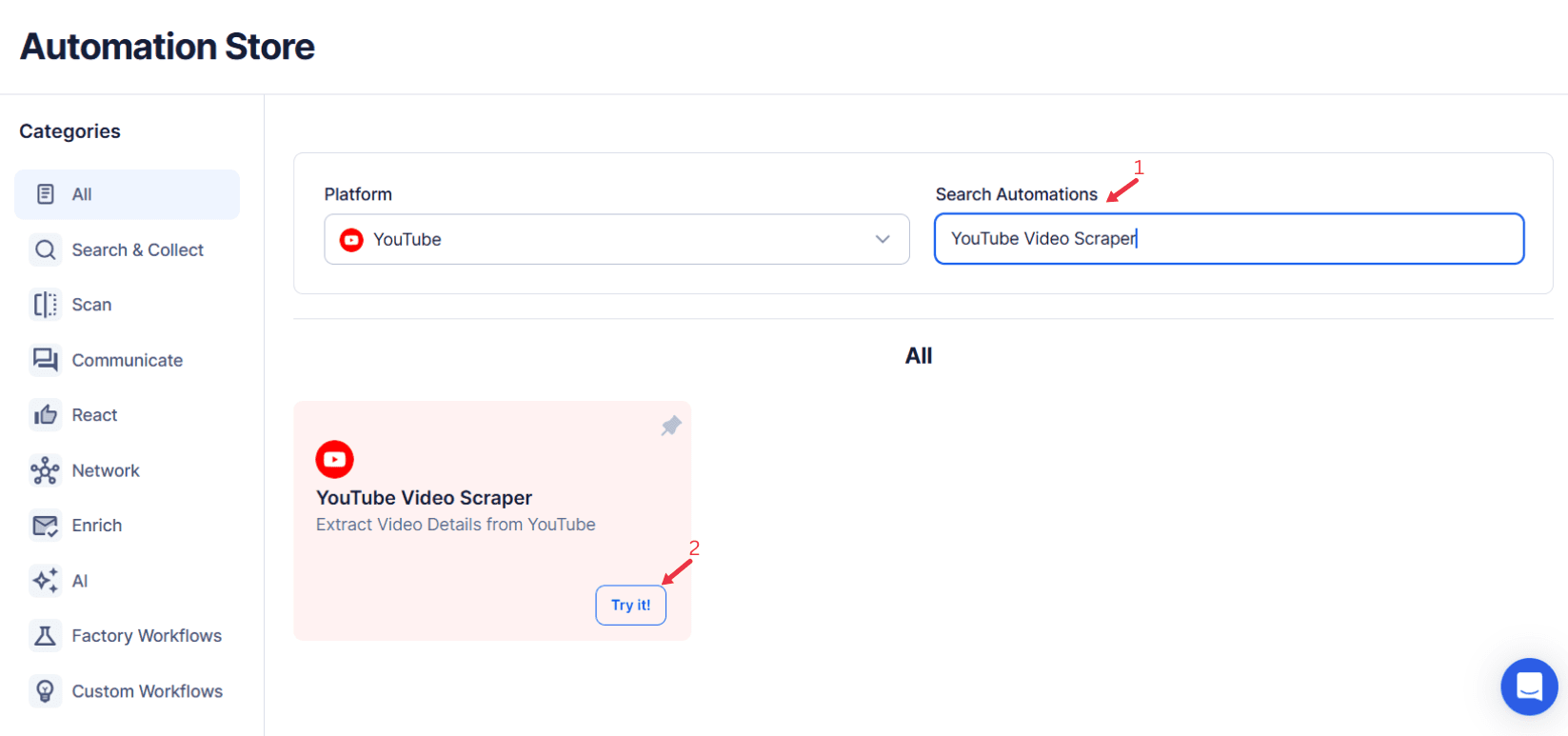1568x736 pixels.
Task: Click the Enrich envelope icon
Action: pyautogui.click(x=45, y=526)
